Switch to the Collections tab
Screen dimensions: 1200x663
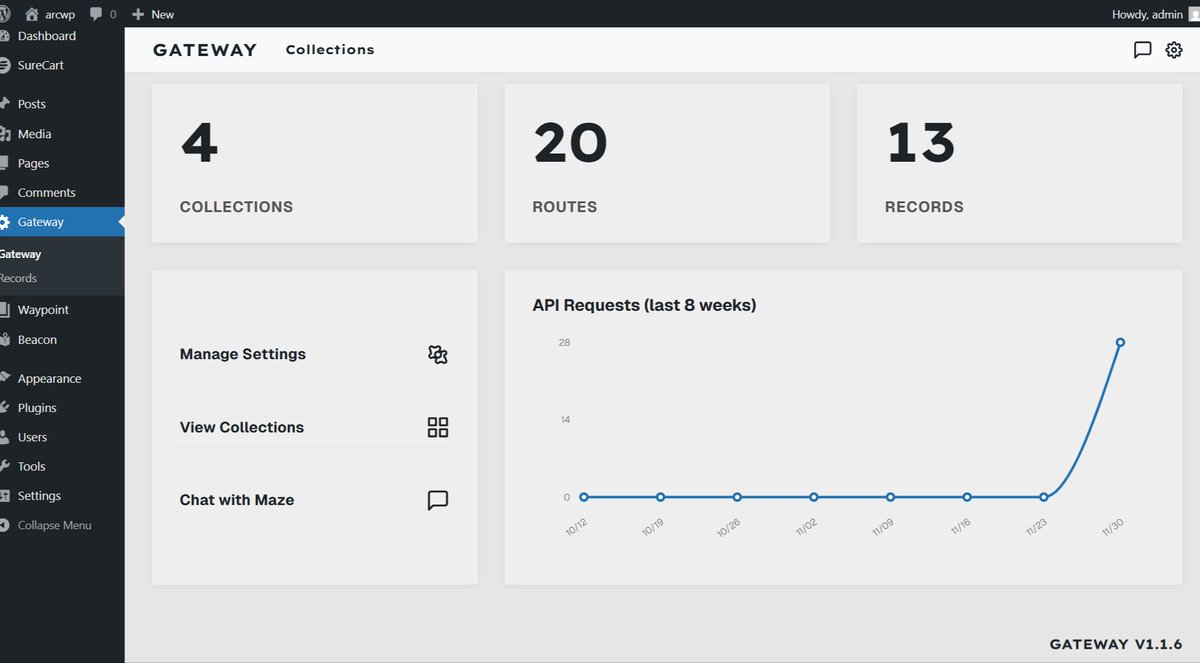click(330, 49)
